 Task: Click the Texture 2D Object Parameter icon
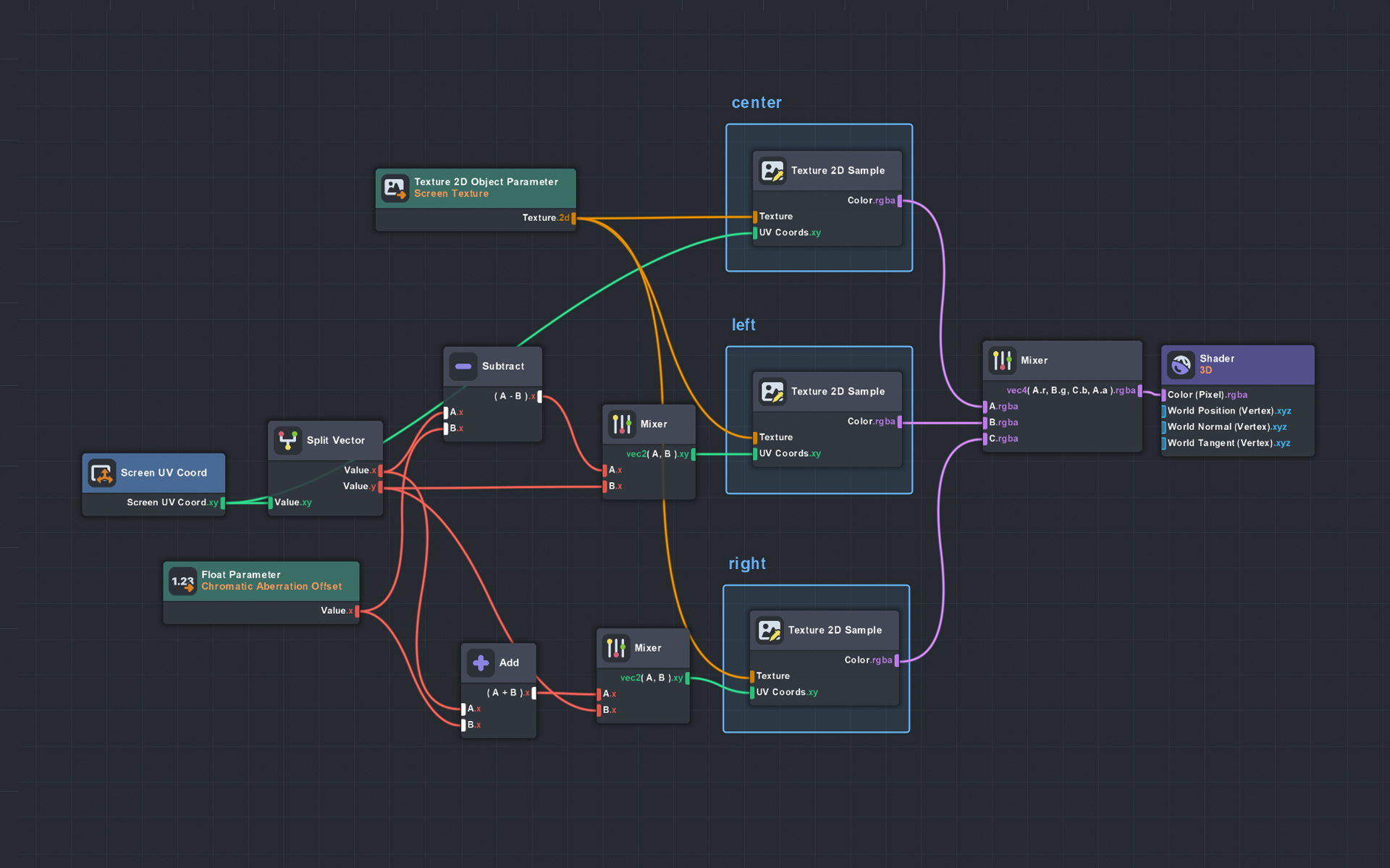click(395, 188)
